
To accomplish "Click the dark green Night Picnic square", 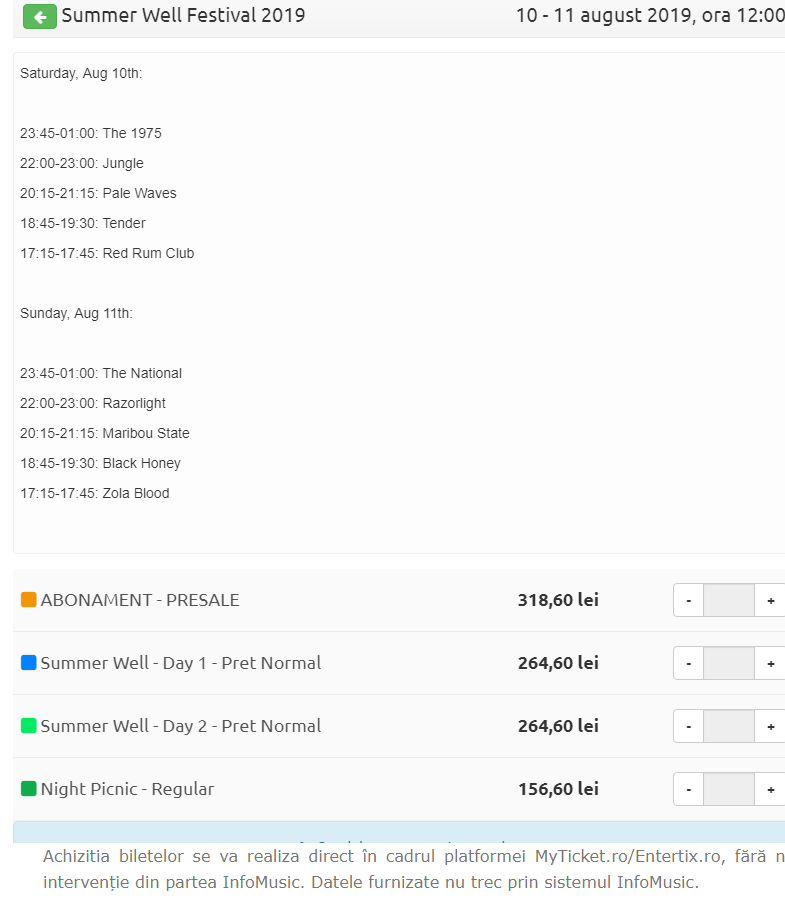I will point(29,789).
